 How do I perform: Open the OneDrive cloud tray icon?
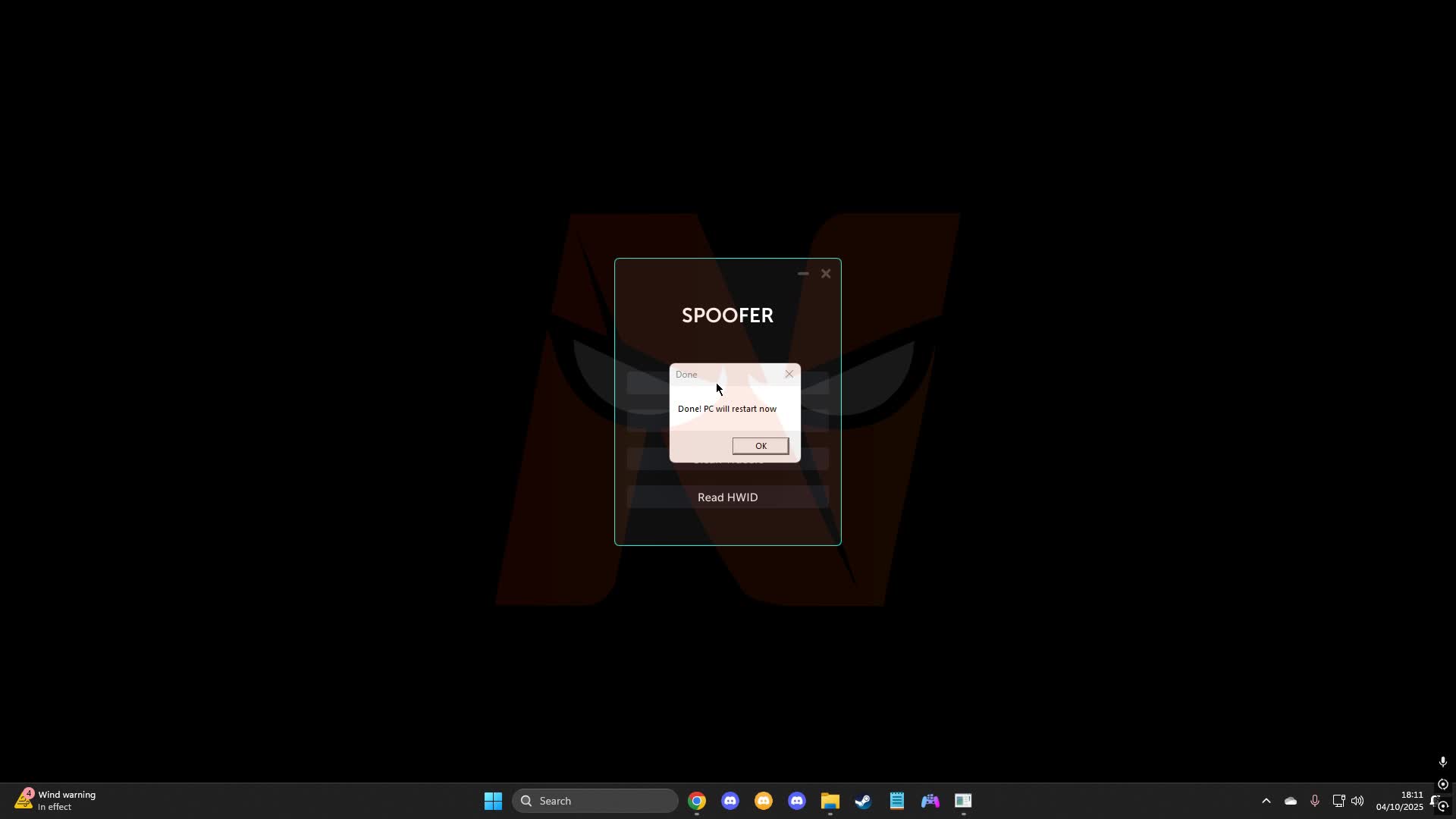[x=1291, y=801]
